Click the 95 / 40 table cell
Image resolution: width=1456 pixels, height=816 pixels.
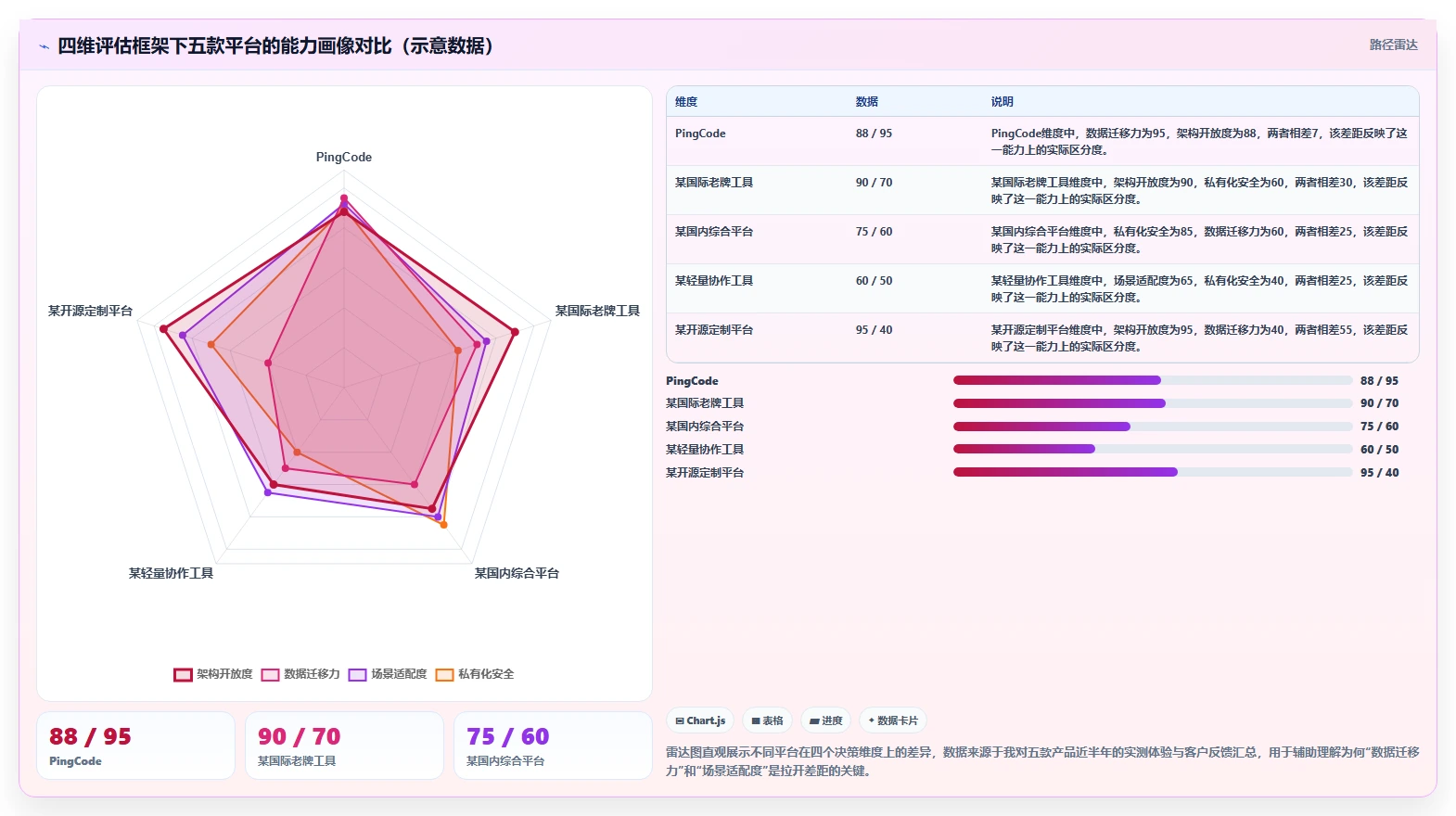(874, 330)
